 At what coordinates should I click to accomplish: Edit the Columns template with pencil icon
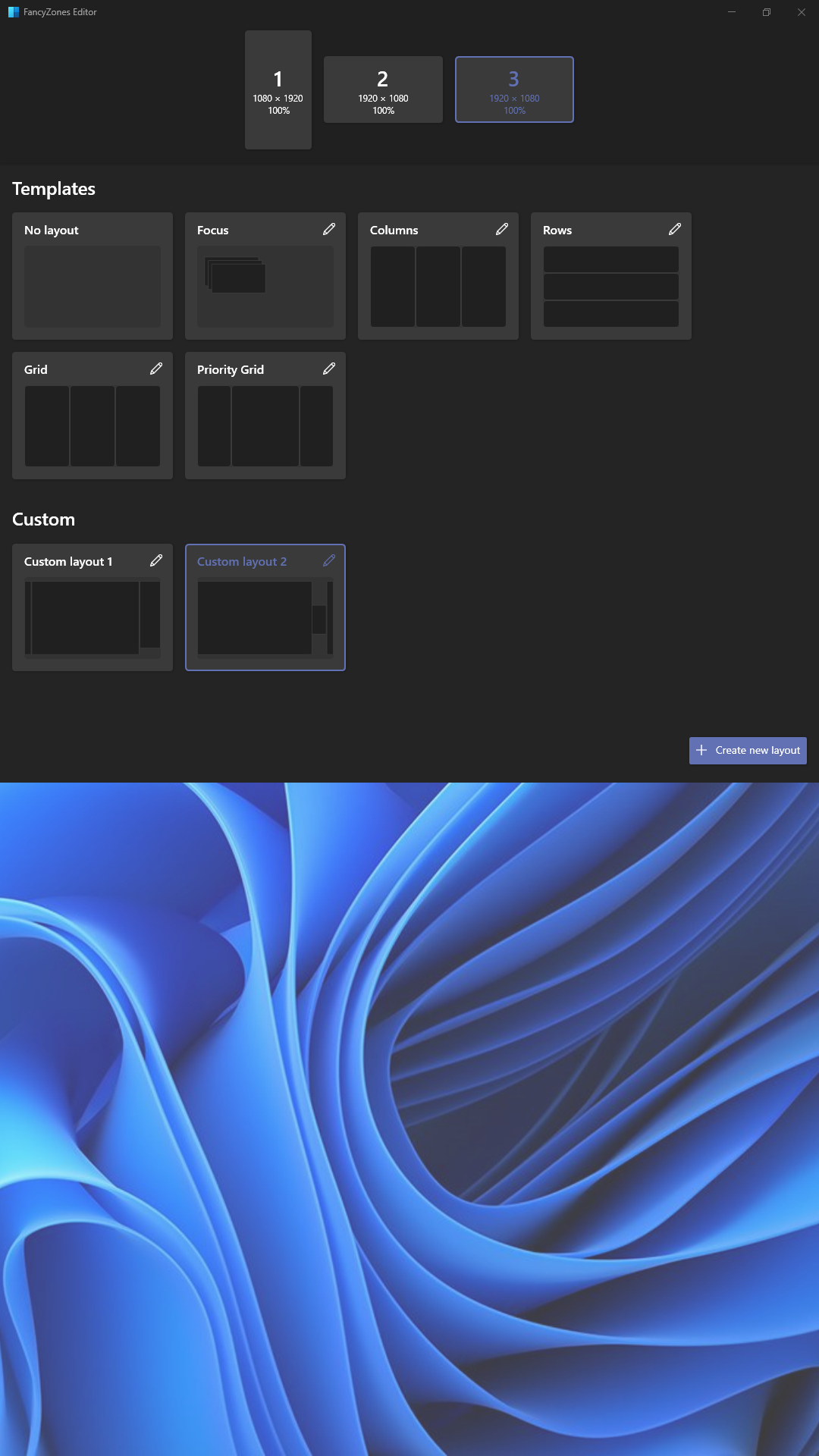click(502, 229)
